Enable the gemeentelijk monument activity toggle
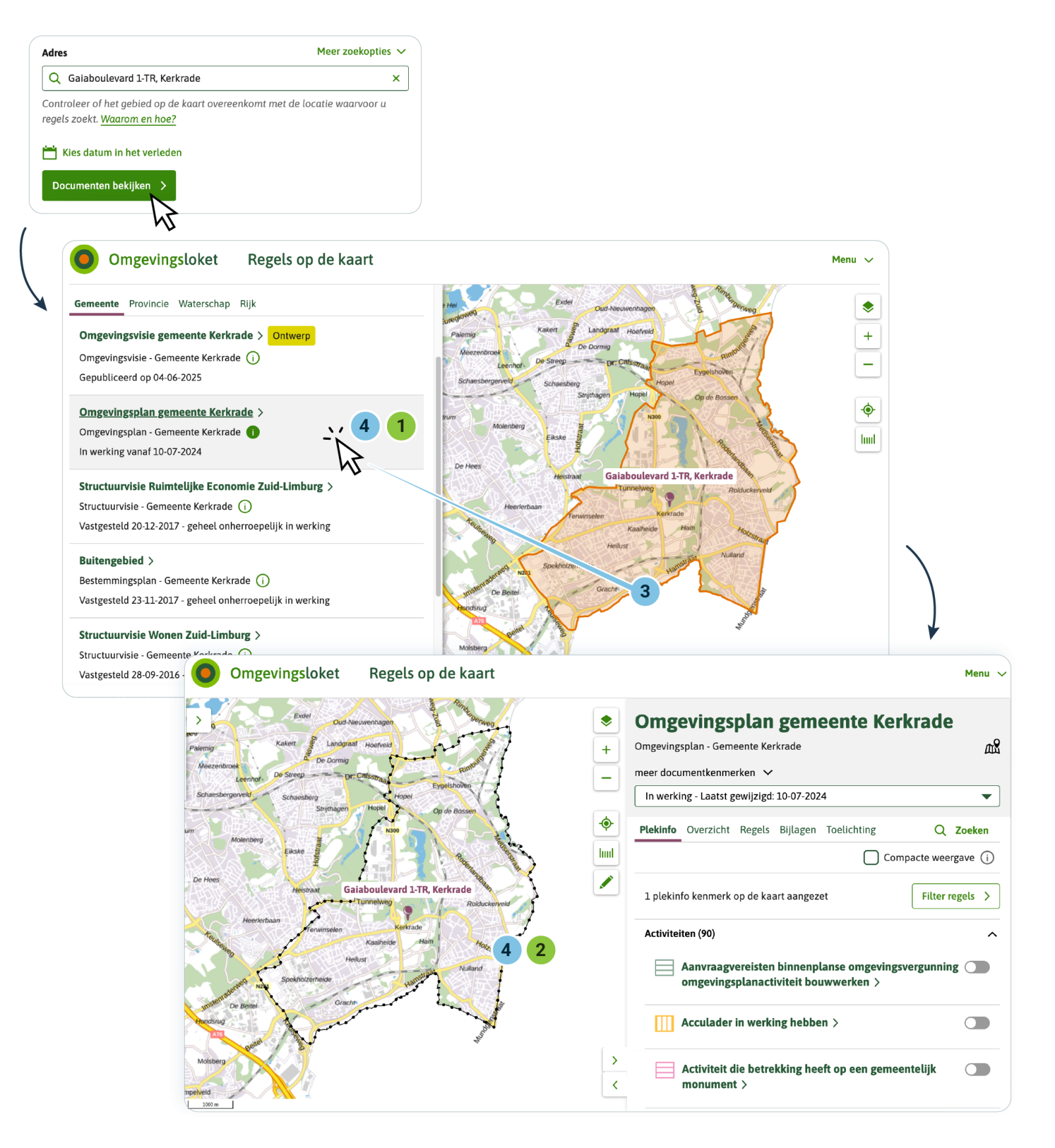Screen dimensions: 1055x1148 pos(977,1069)
